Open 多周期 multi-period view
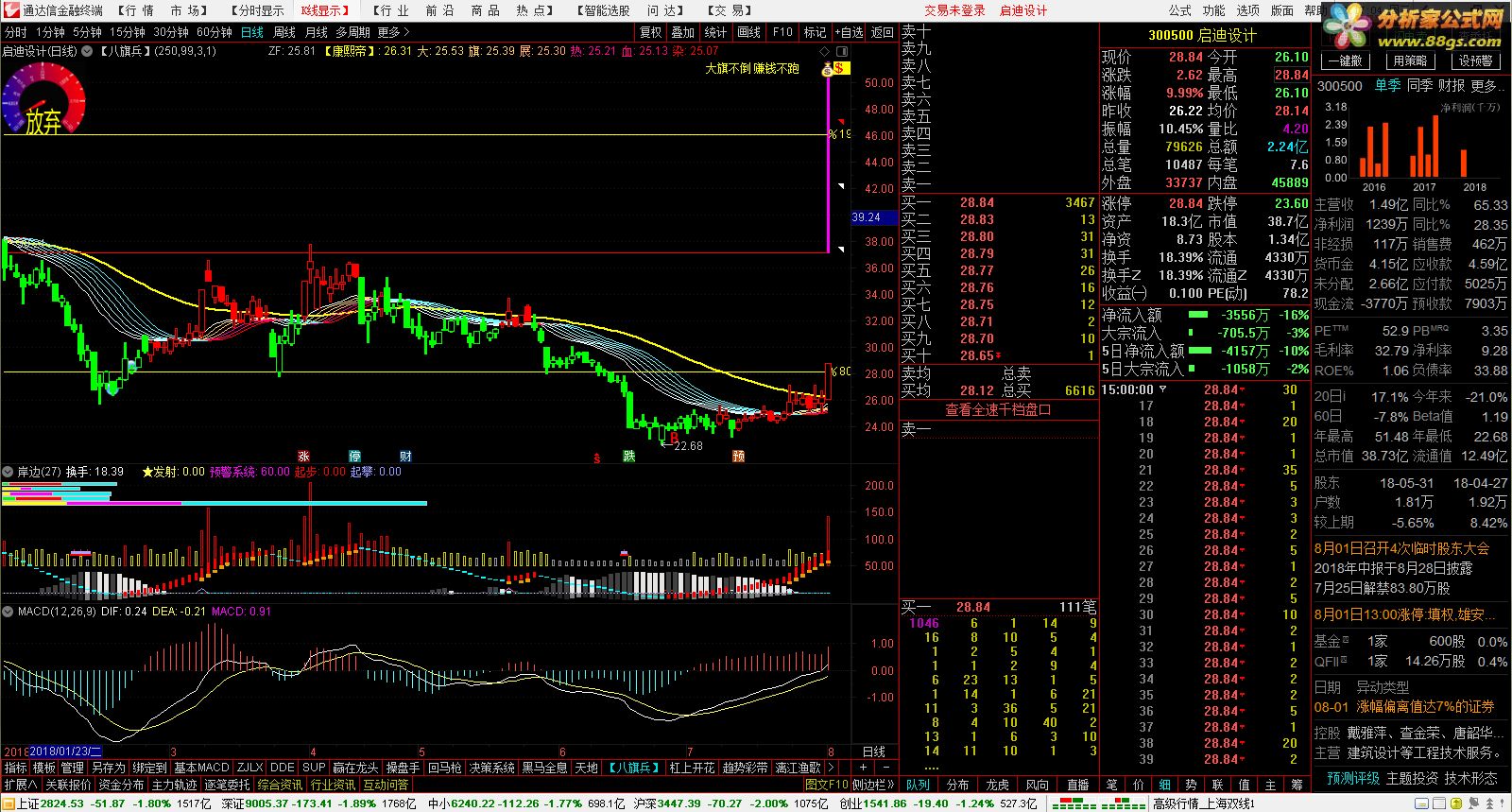1512x812 pixels. 352,32
